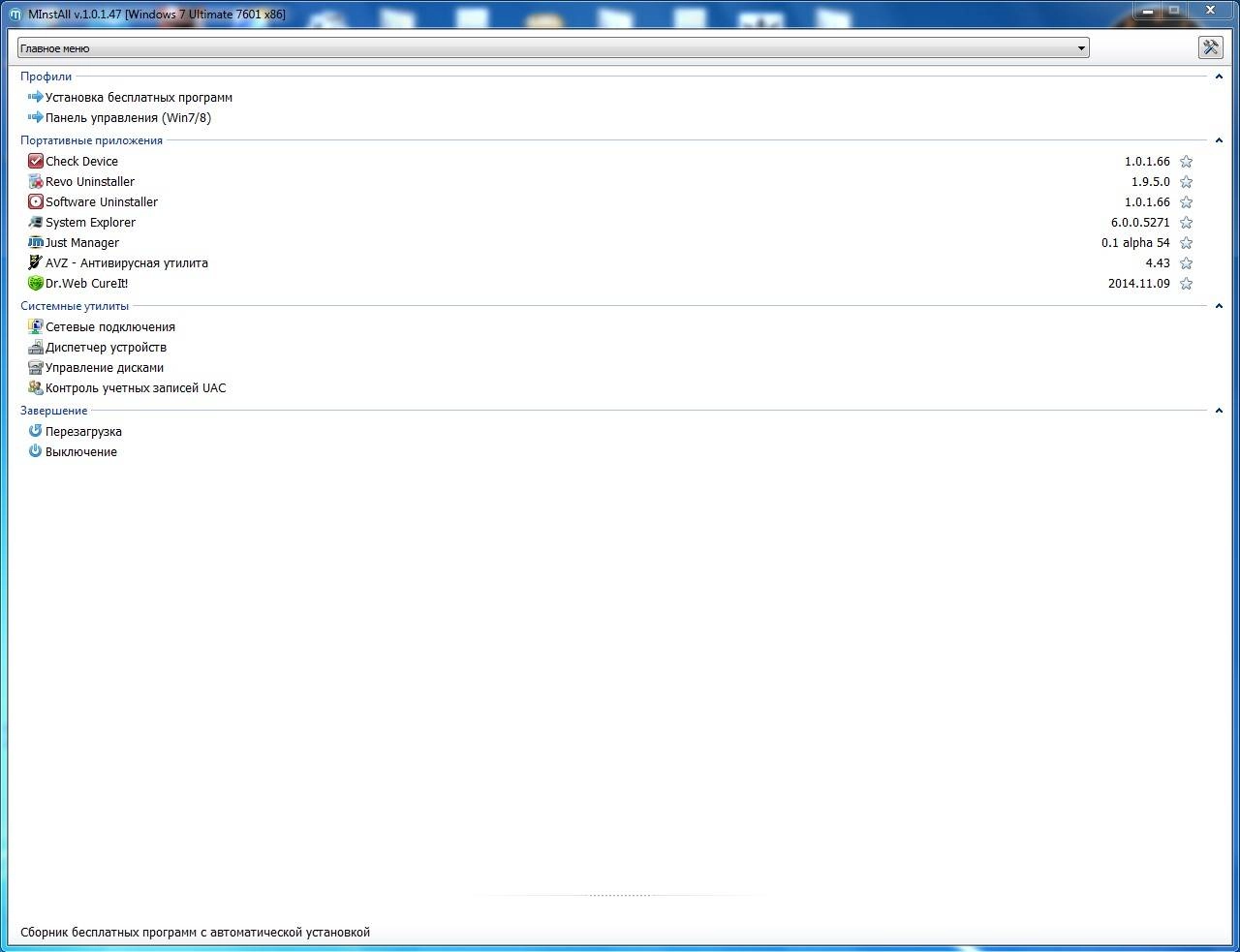This screenshot has height=952, width=1240.
Task: Launch System Explorer
Action: [90, 222]
